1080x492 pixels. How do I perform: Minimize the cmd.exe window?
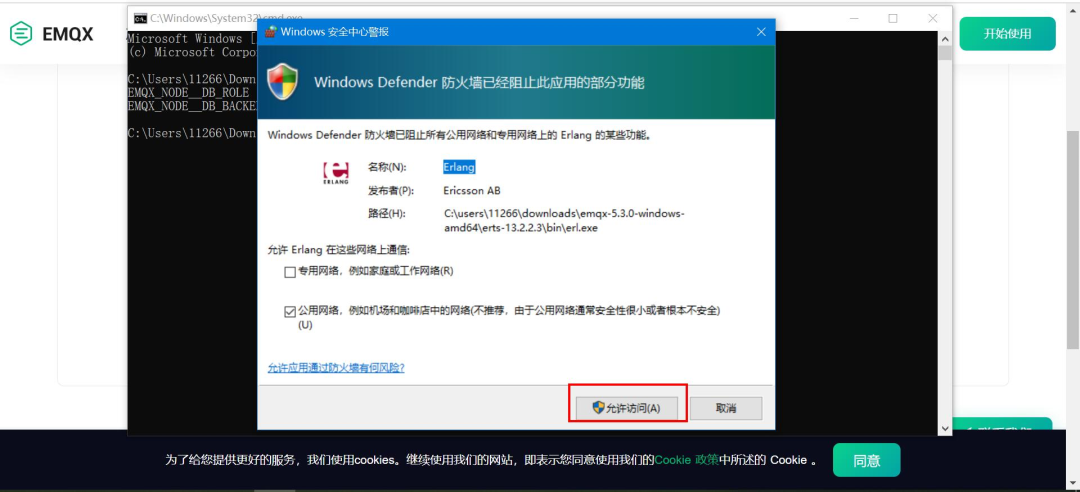(853, 19)
